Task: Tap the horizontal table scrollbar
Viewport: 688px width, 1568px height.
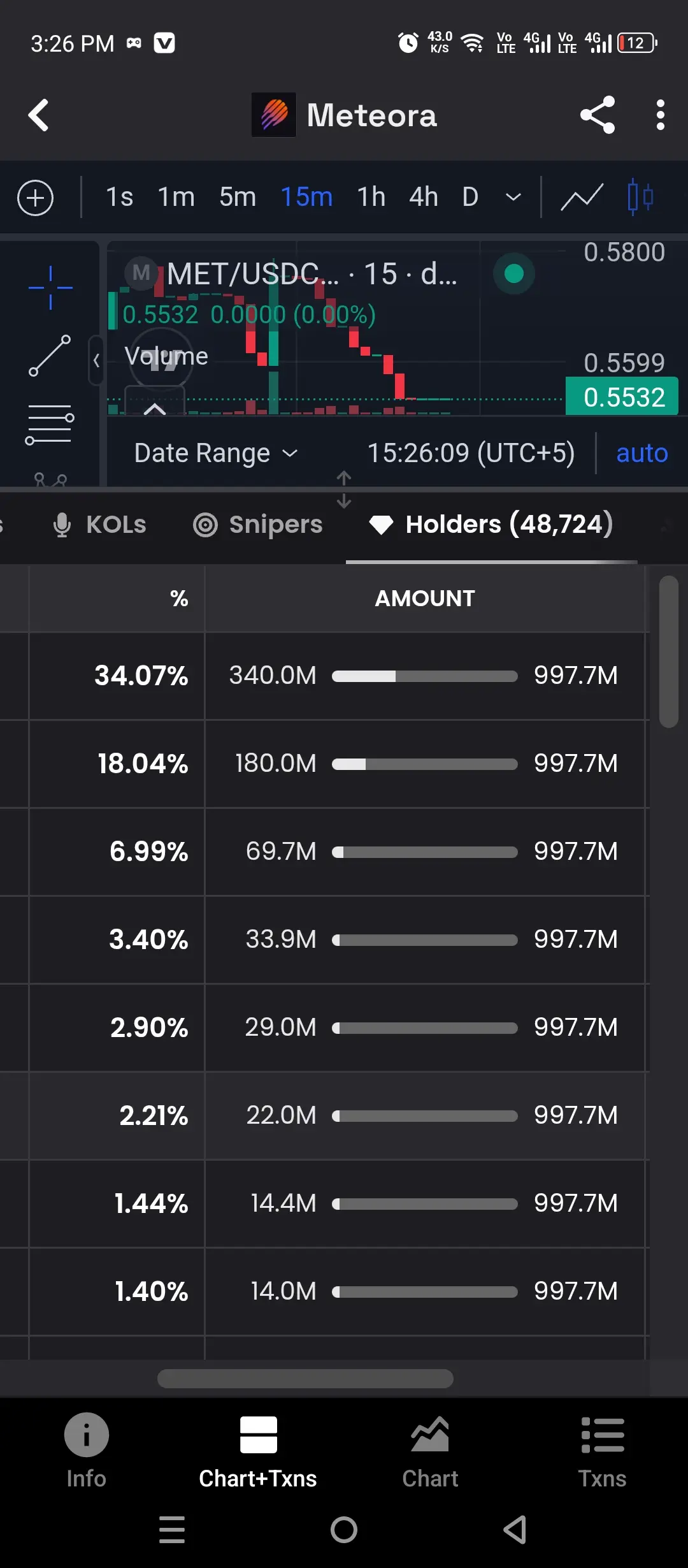Action: tap(305, 1379)
